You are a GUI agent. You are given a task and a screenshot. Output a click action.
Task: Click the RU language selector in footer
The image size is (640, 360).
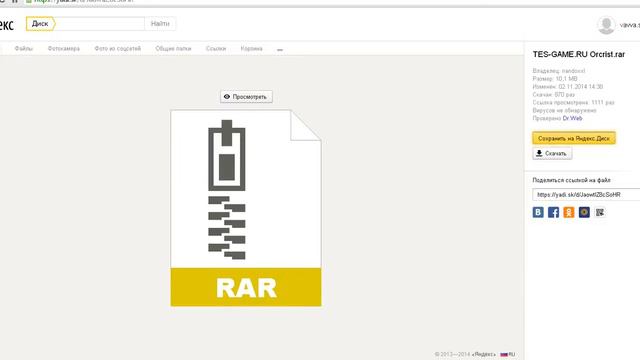(x=508, y=354)
